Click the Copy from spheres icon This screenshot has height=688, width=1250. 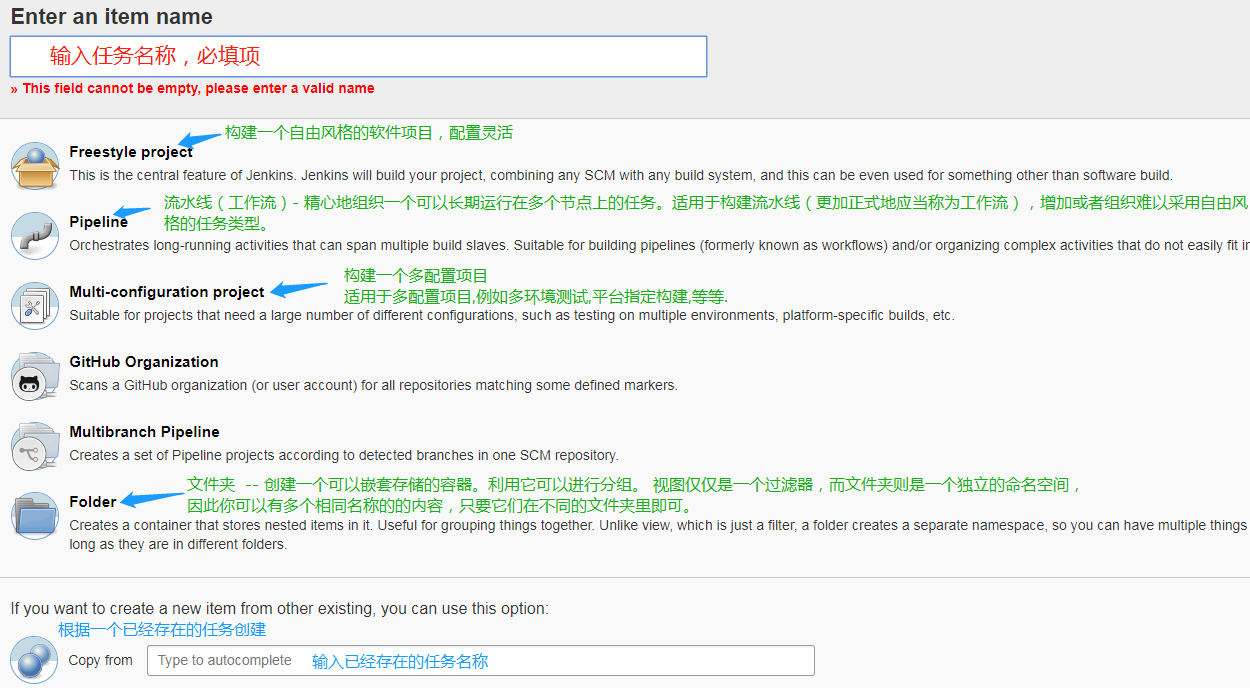(35, 660)
